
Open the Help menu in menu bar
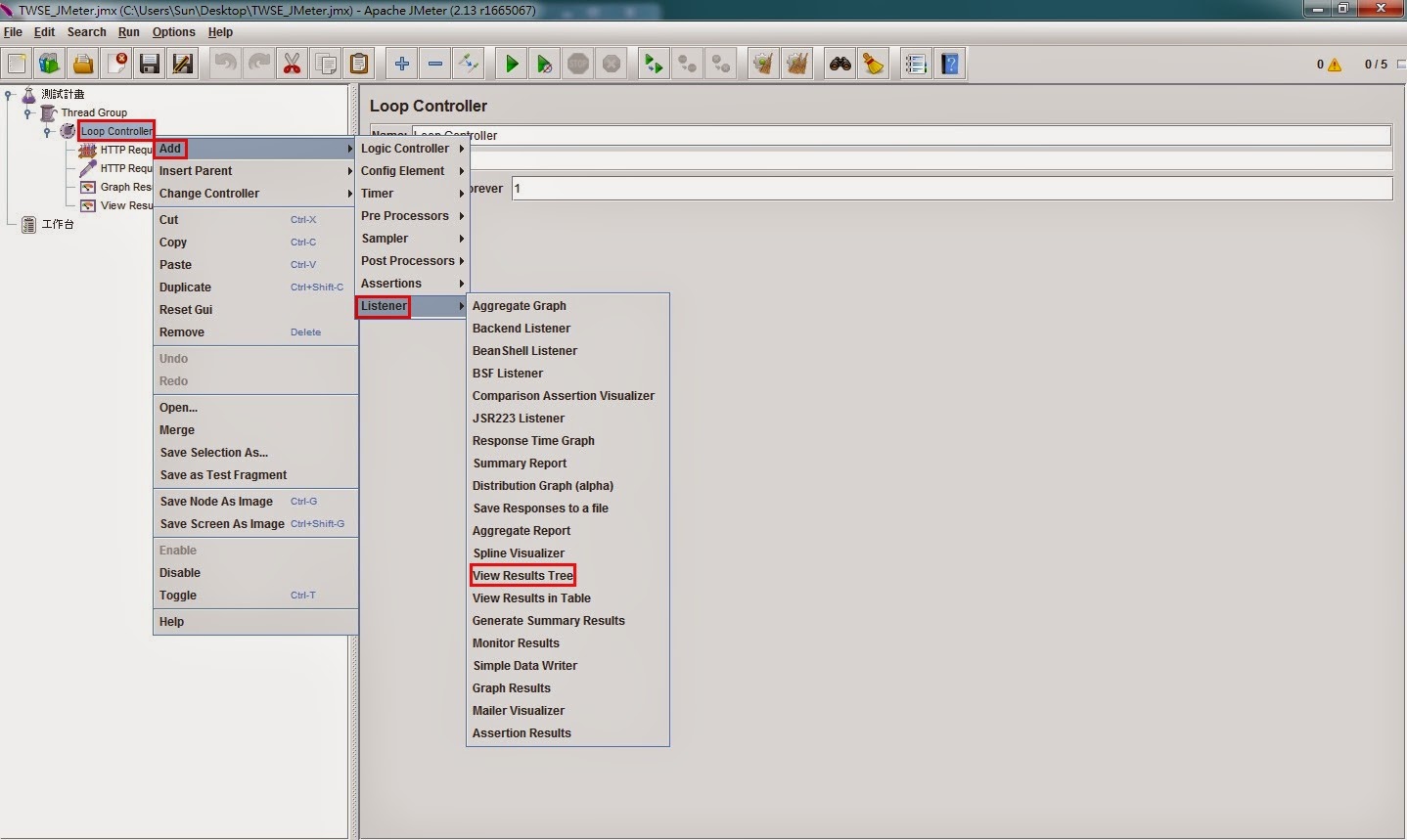coord(220,32)
